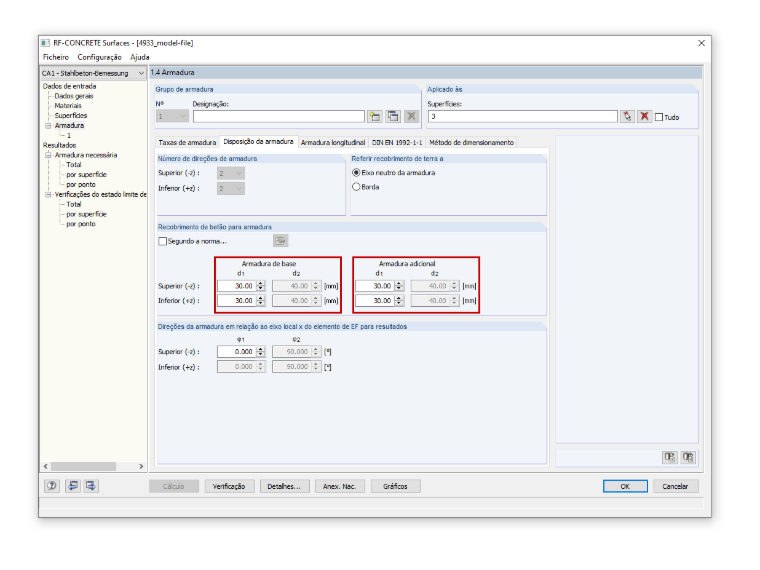Select Borda radio option

(356, 187)
